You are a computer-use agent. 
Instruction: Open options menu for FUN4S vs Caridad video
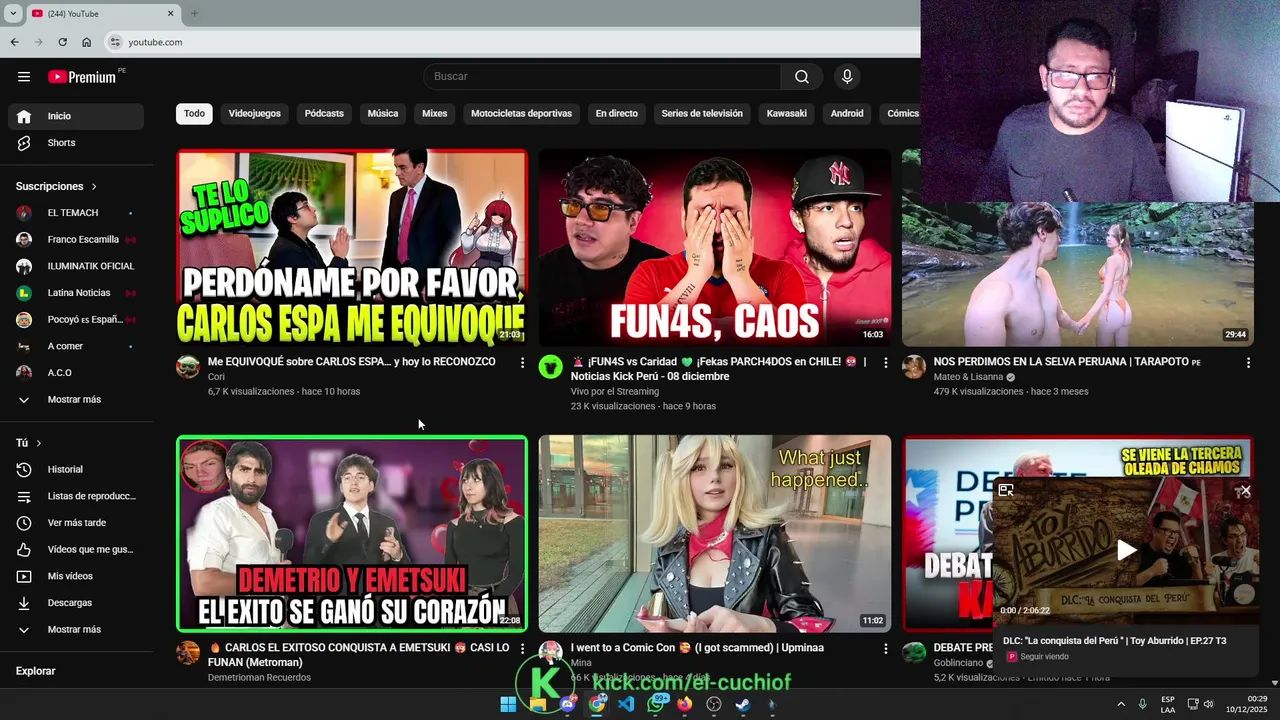885,363
